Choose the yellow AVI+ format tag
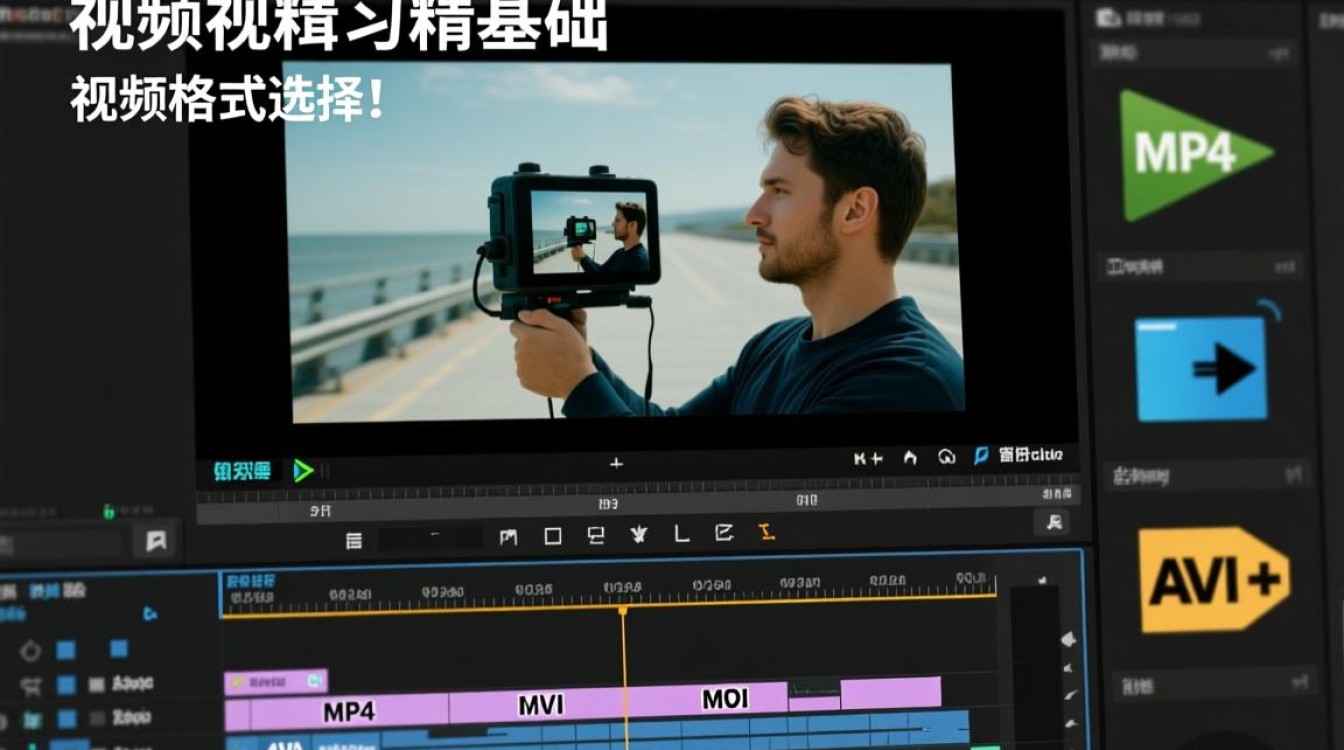Viewport: 1344px width, 750px height. pos(1214,580)
